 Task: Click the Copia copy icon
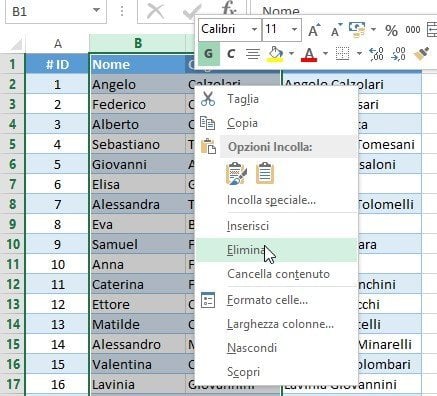tap(207, 123)
